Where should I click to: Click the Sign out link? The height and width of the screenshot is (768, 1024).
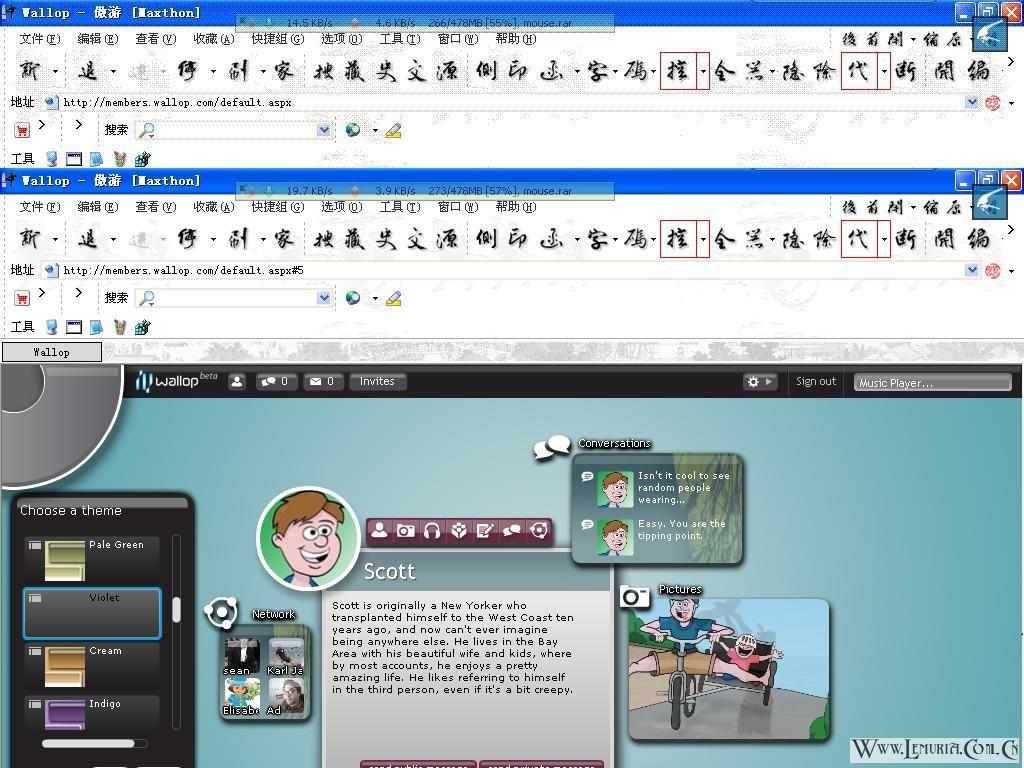[x=816, y=381]
